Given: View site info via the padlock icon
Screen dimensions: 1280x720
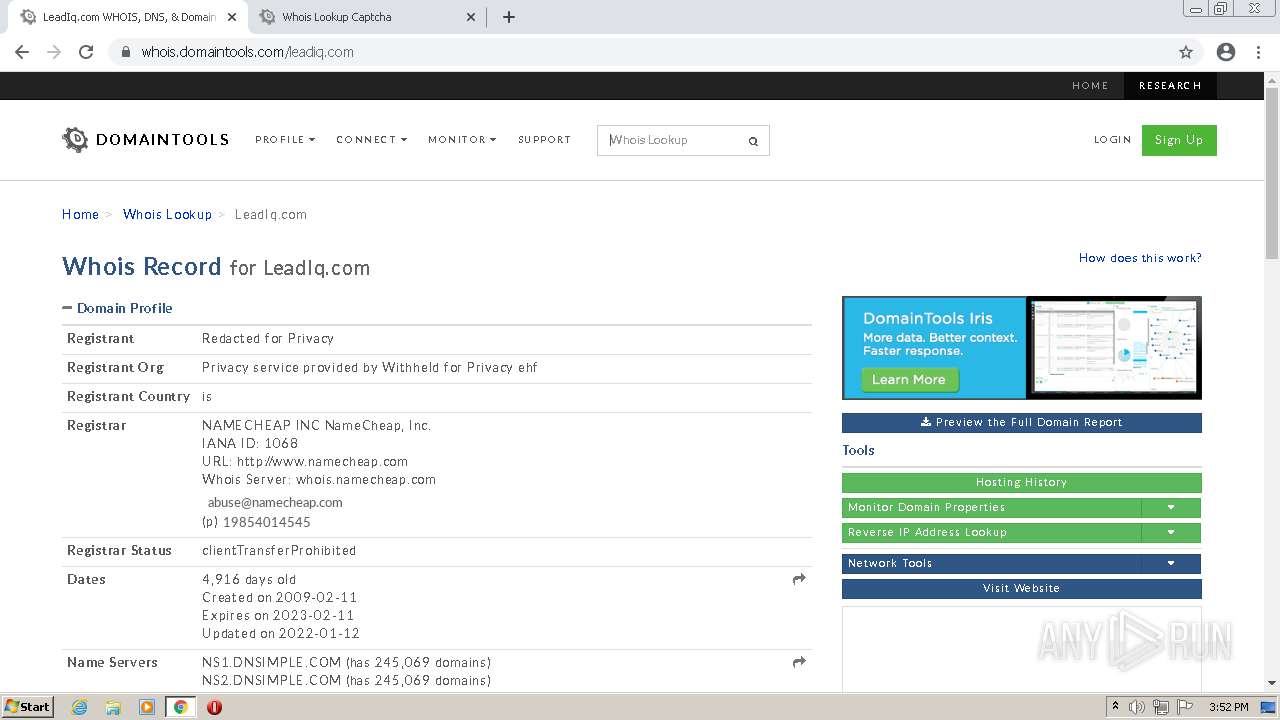Looking at the screenshot, I should click(x=125, y=52).
